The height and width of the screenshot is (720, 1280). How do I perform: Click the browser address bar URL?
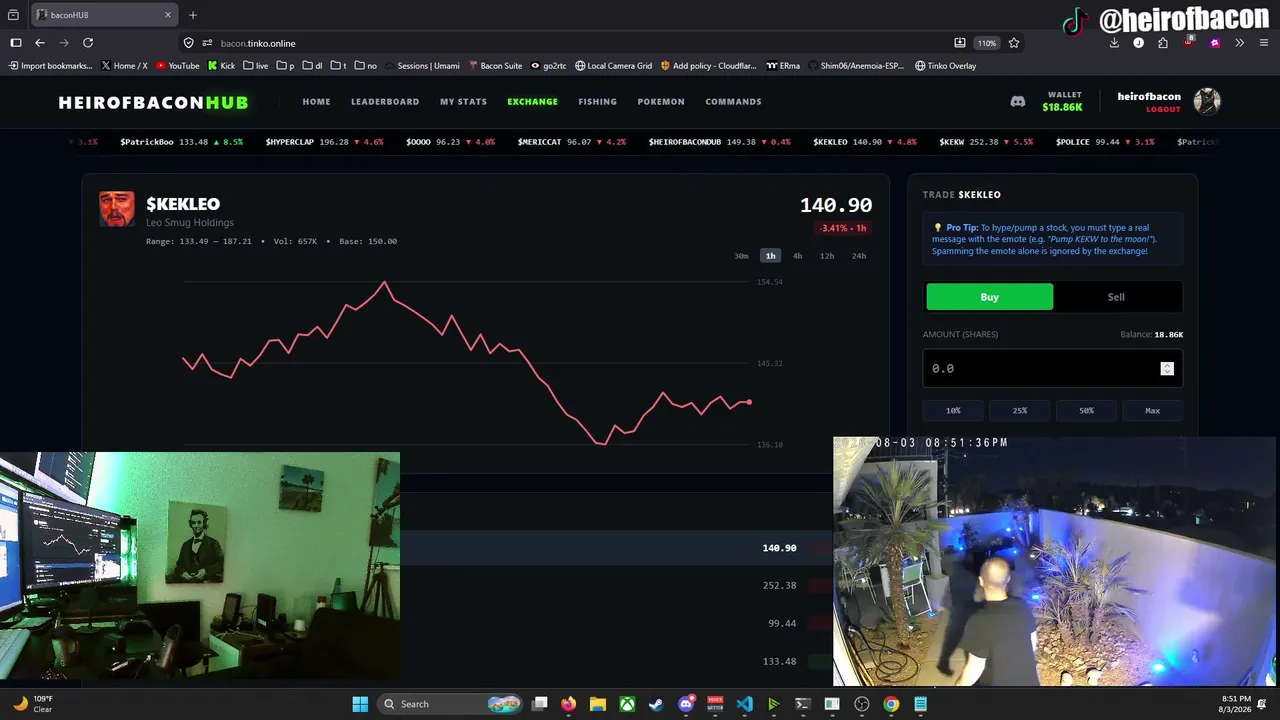258,43
